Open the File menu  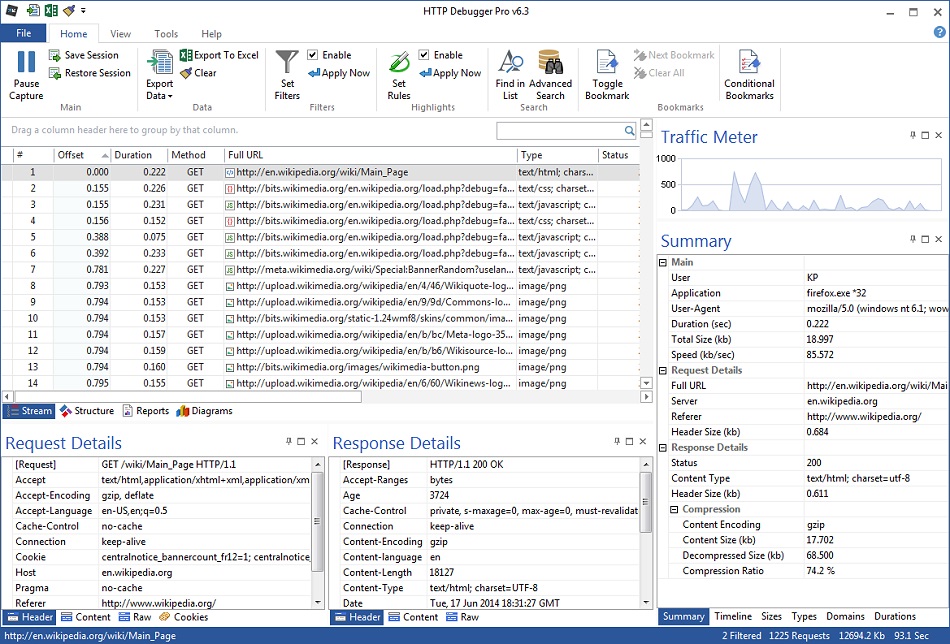pos(23,33)
